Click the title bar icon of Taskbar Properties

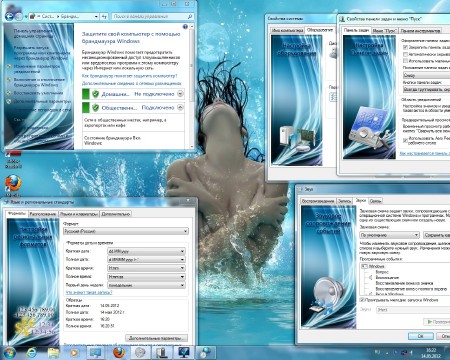(342, 19)
